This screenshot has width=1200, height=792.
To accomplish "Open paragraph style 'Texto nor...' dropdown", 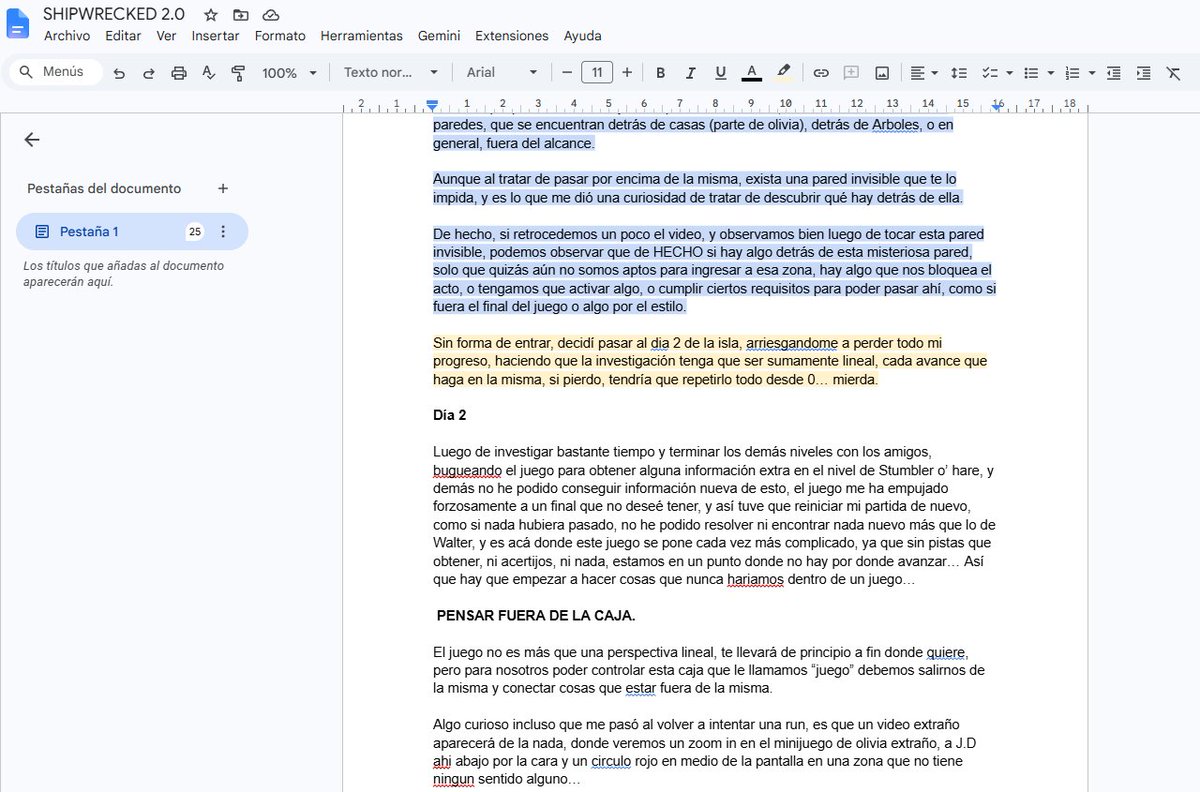I will (391, 73).
